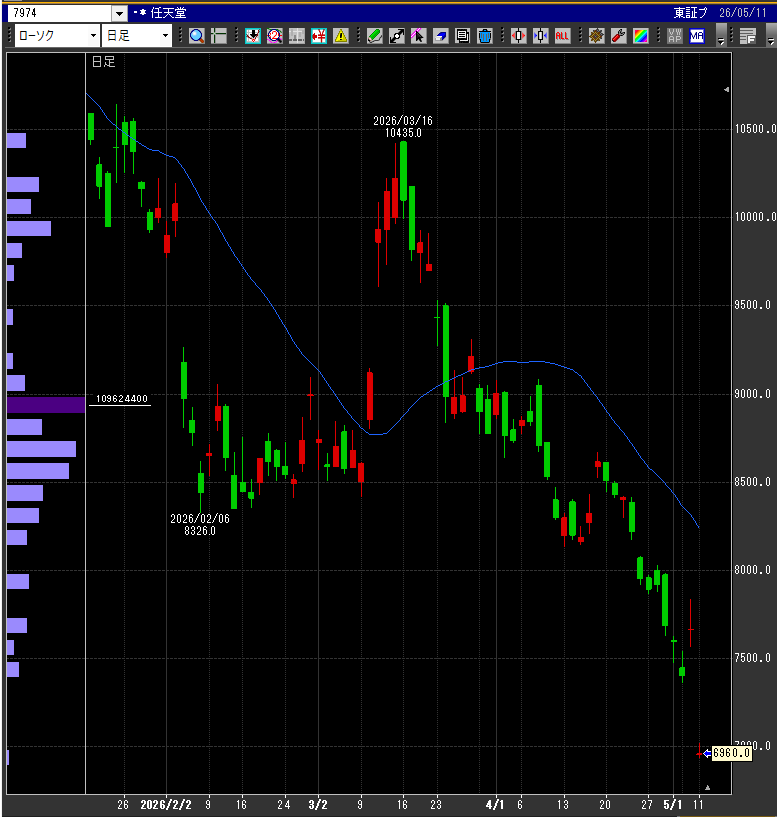
Task: Toggle the VWAP indicator icon
Action: click(x=675, y=36)
